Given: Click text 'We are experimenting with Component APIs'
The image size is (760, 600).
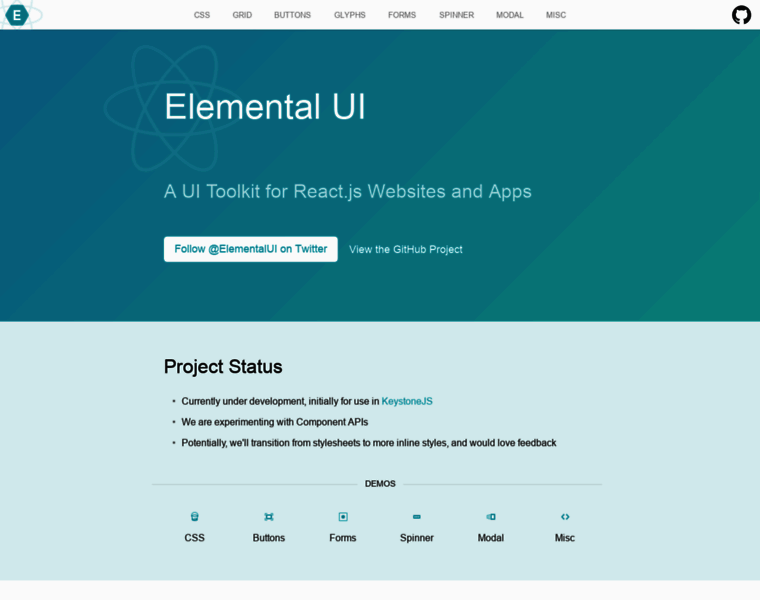Looking at the screenshot, I should pyautogui.click(x=275, y=422).
